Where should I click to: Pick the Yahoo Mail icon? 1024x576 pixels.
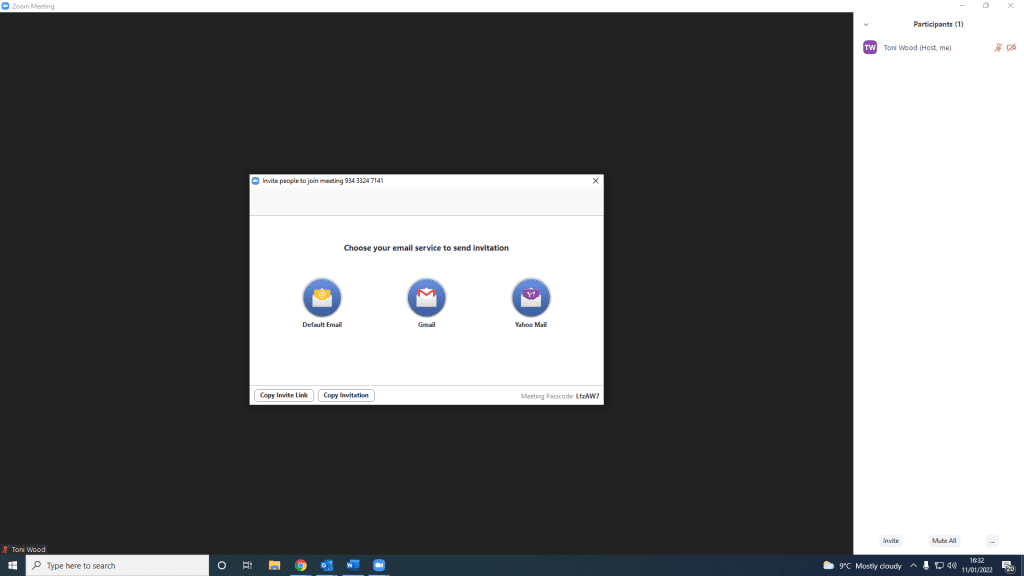tap(531, 297)
